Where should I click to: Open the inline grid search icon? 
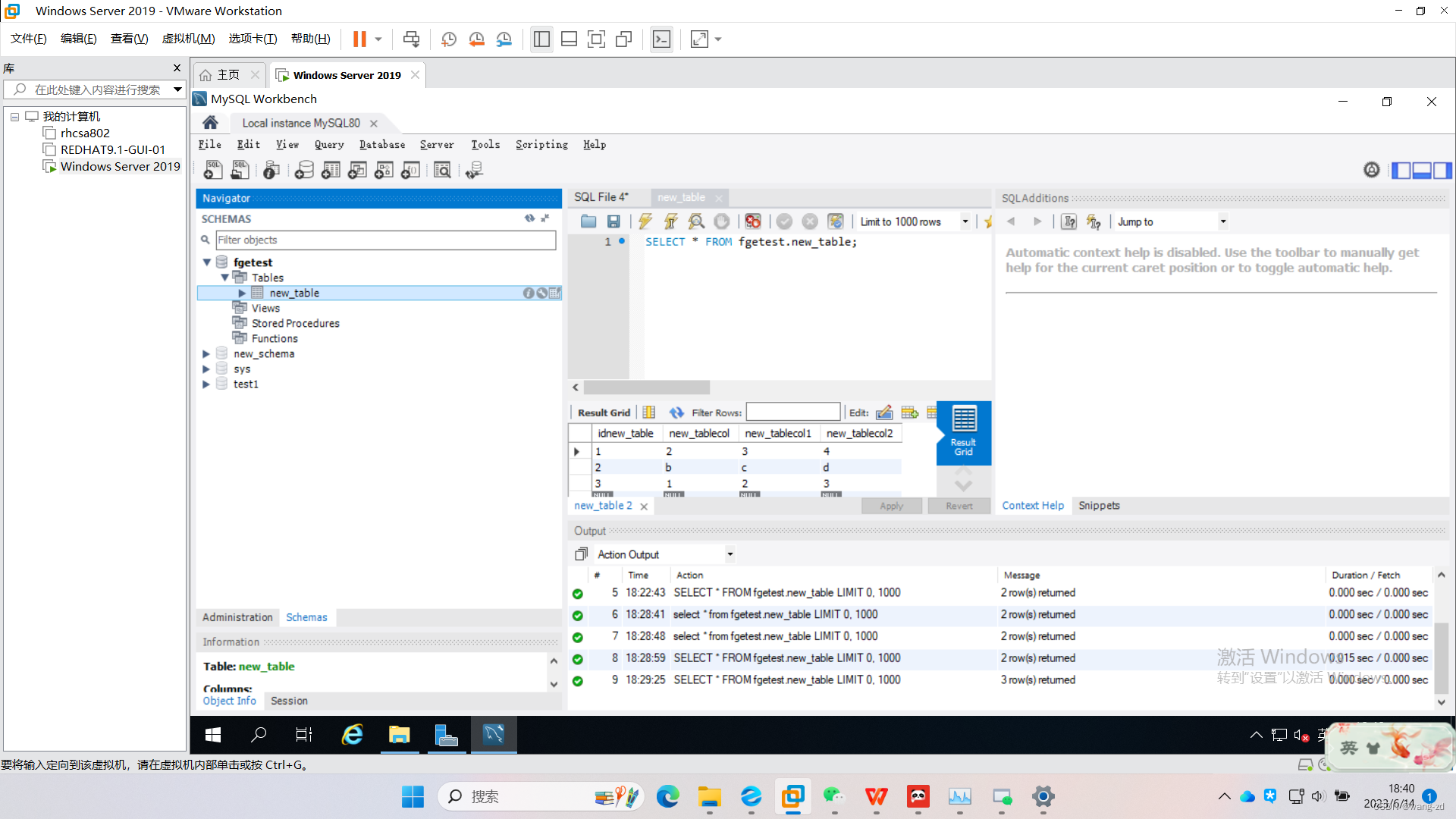click(x=442, y=169)
